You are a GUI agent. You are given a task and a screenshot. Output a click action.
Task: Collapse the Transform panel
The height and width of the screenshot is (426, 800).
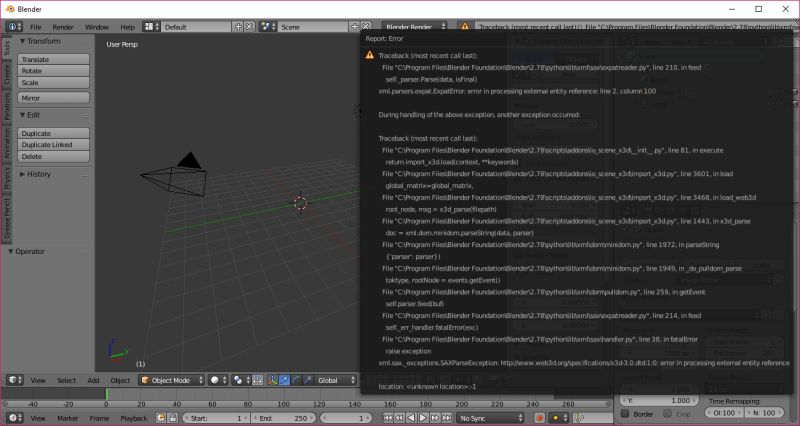click(22, 41)
